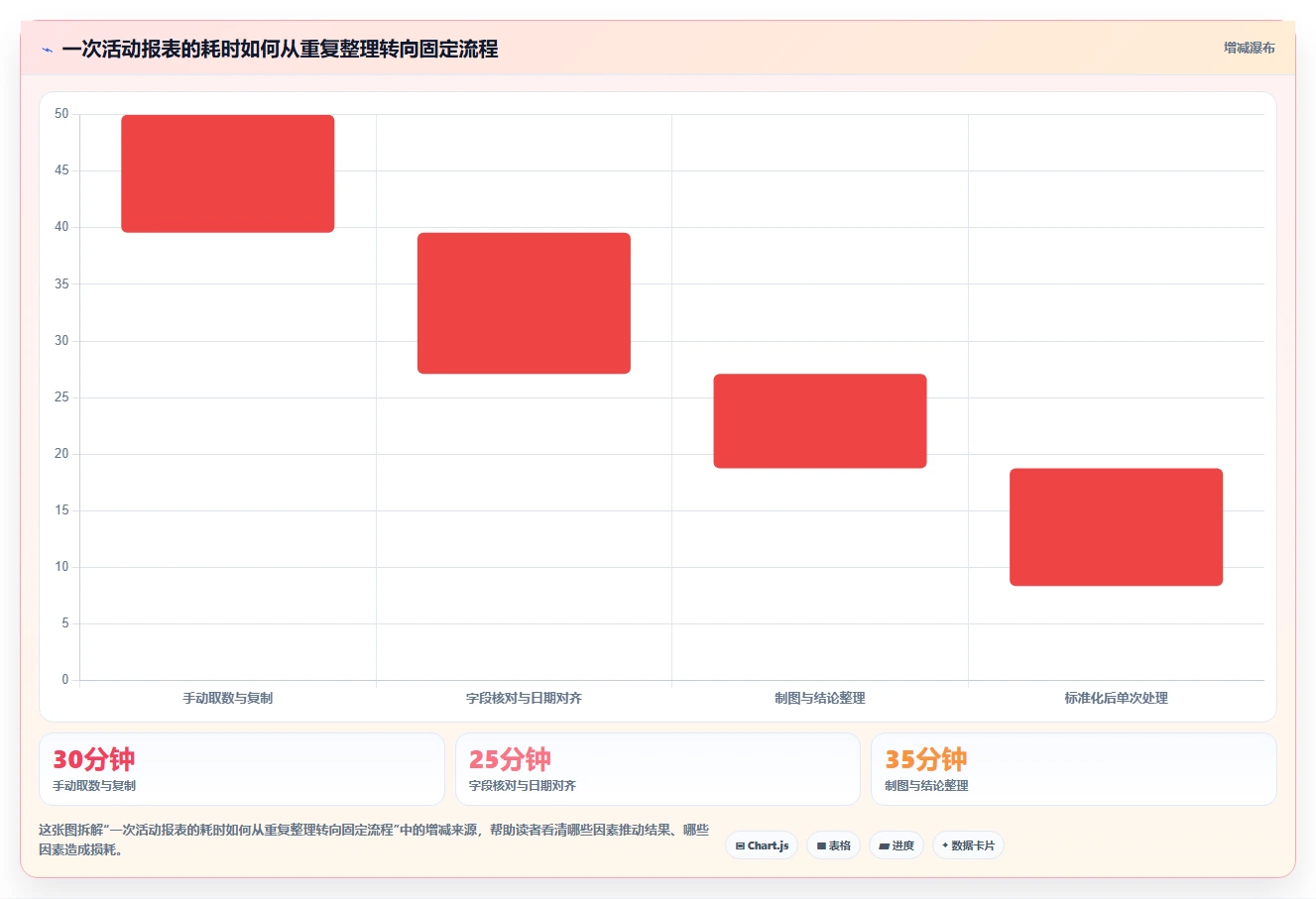1316x899 pixels.
Task: Select the 标准化后单次处理 waterfall bar
Action: pyautogui.click(x=1117, y=527)
